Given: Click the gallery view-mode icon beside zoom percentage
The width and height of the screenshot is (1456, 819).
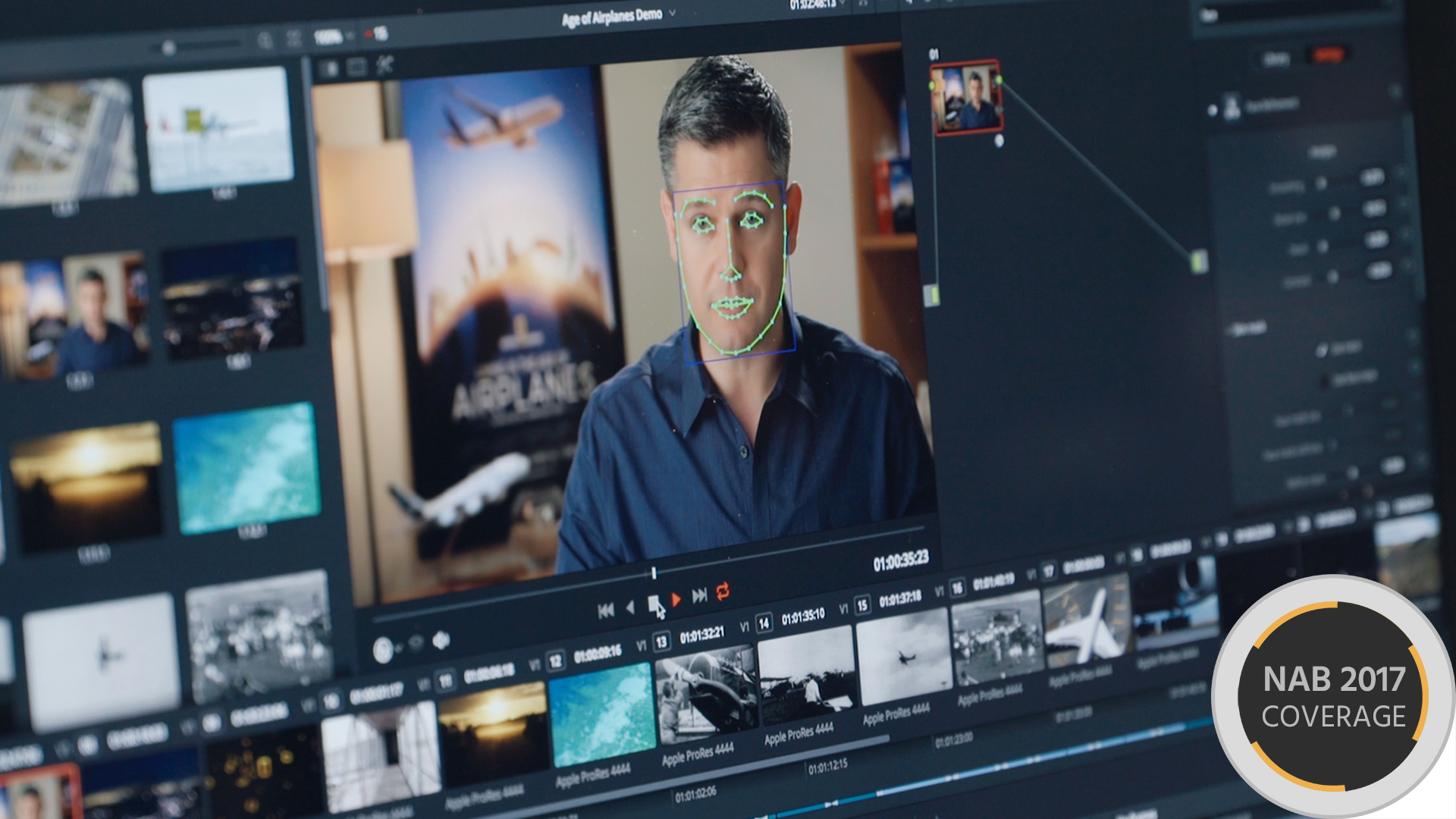Looking at the screenshot, I should click(293, 39).
